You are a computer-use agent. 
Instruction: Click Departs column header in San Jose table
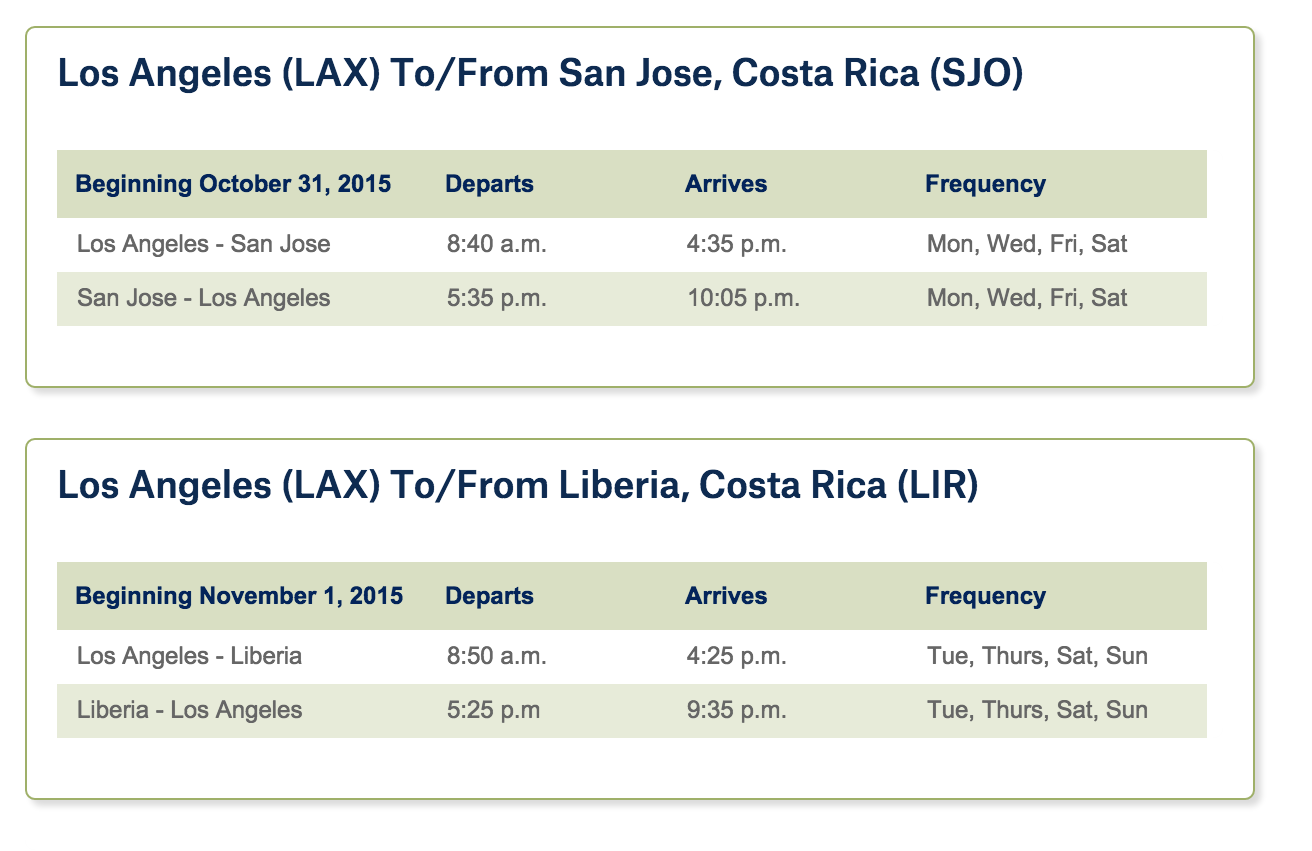pos(489,185)
